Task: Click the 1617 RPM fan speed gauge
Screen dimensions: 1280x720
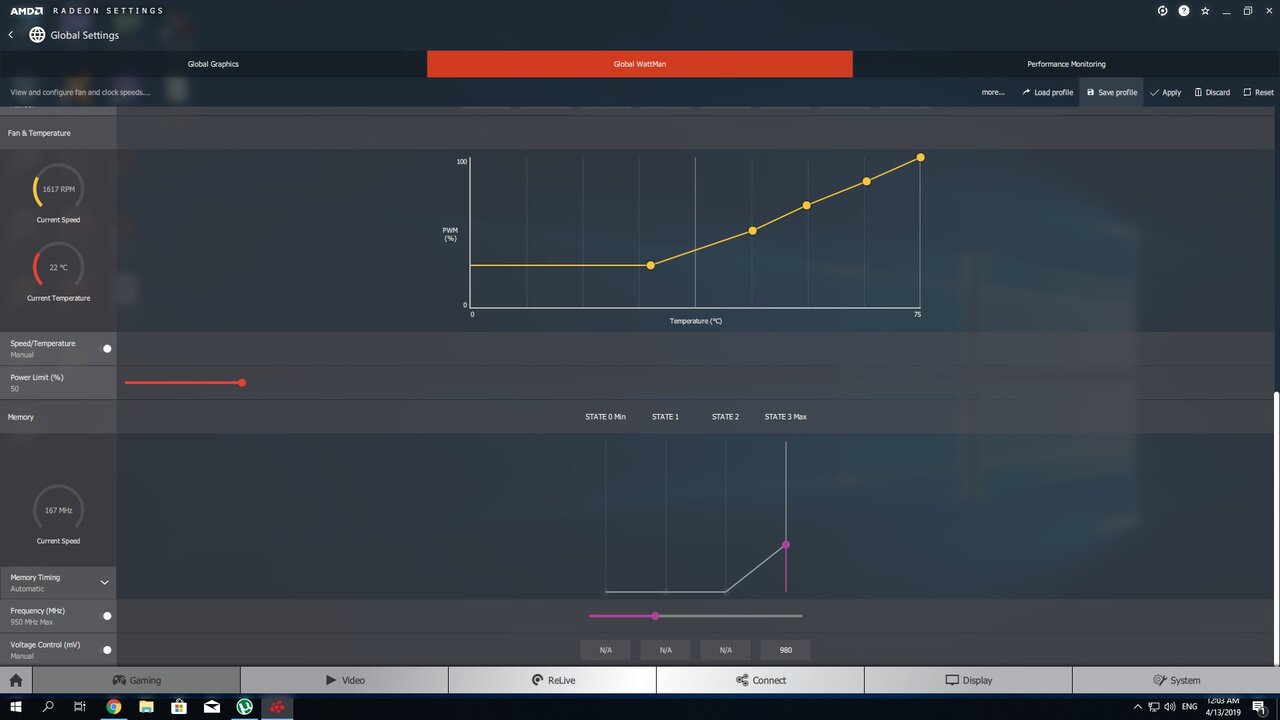Action: [x=59, y=189]
